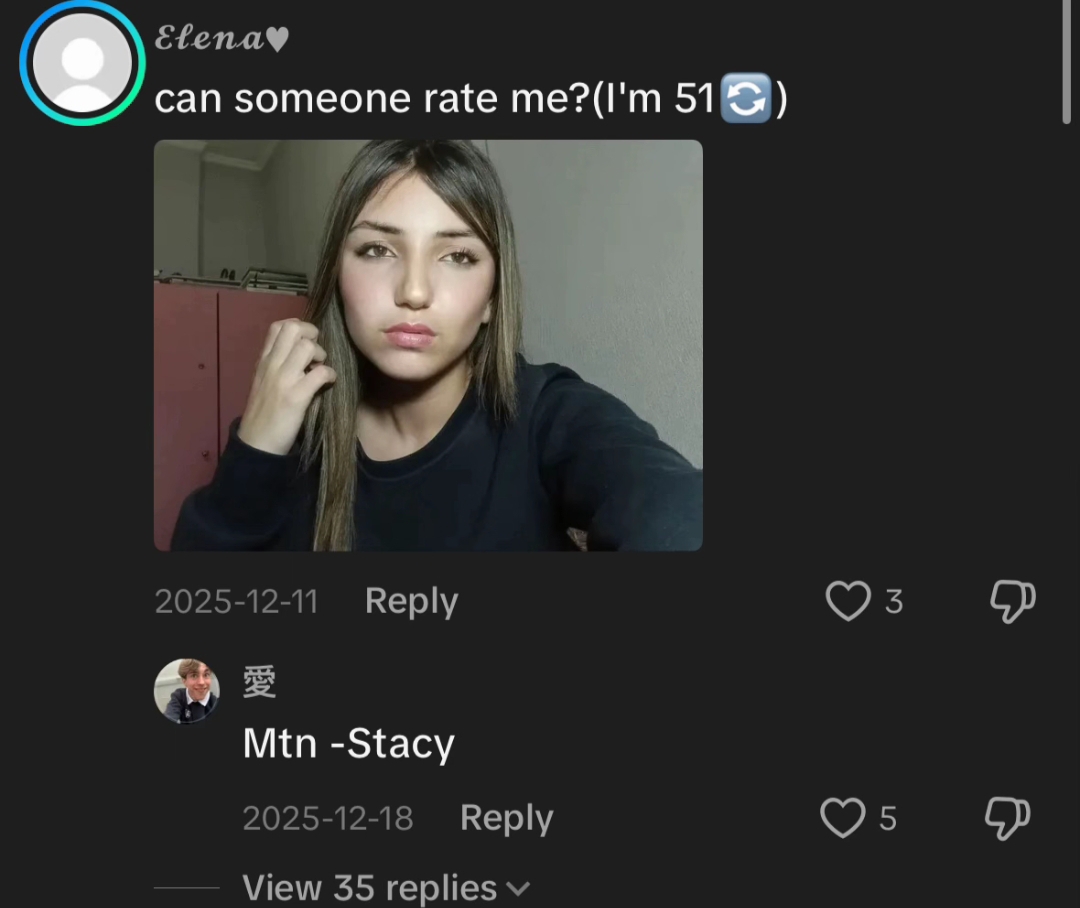Click the chevron beside View 35 replies
The width and height of the screenshot is (1080, 908).
[x=518, y=888]
